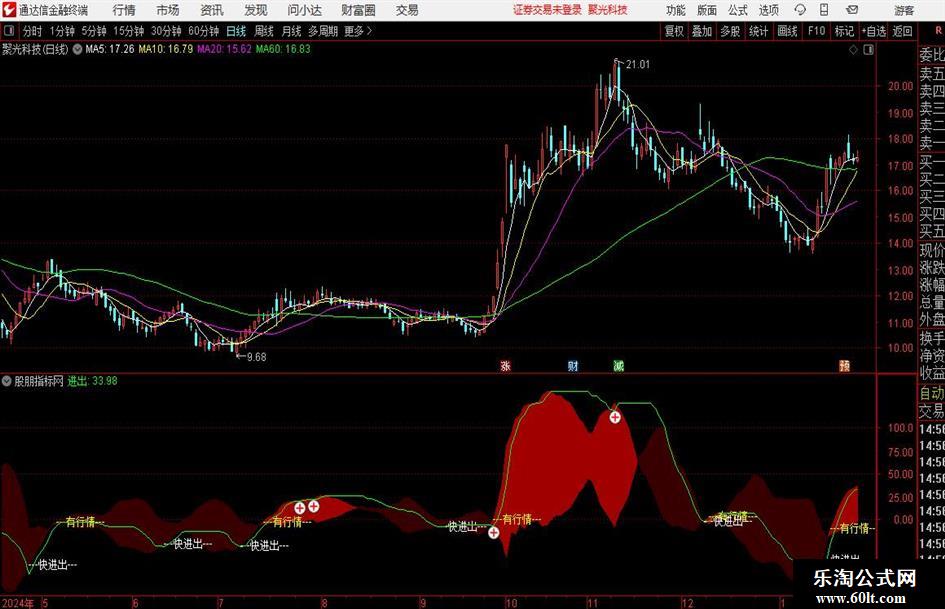Open the mail envelope icon

point(852,10)
